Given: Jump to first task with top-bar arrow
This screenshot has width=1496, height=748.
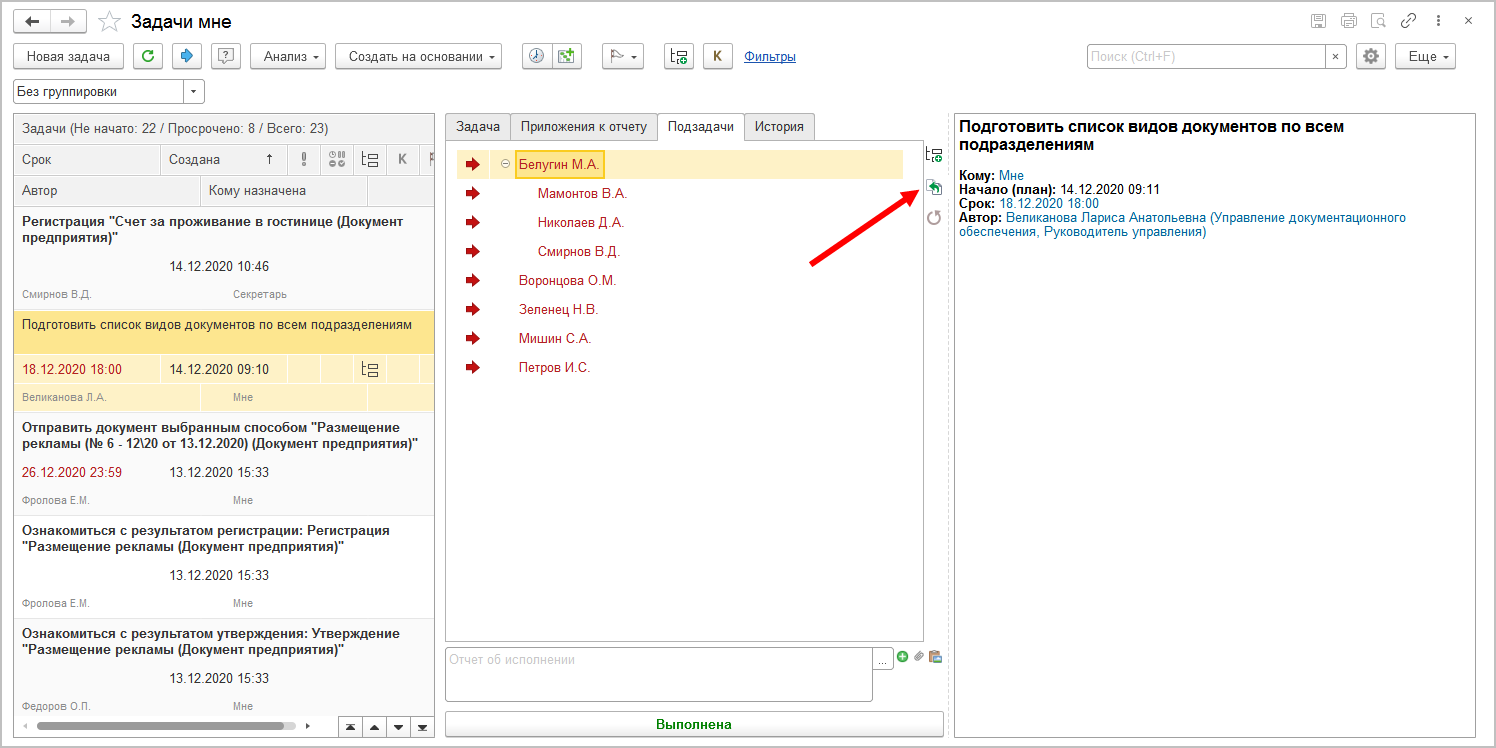Looking at the screenshot, I should (x=351, y=726).
